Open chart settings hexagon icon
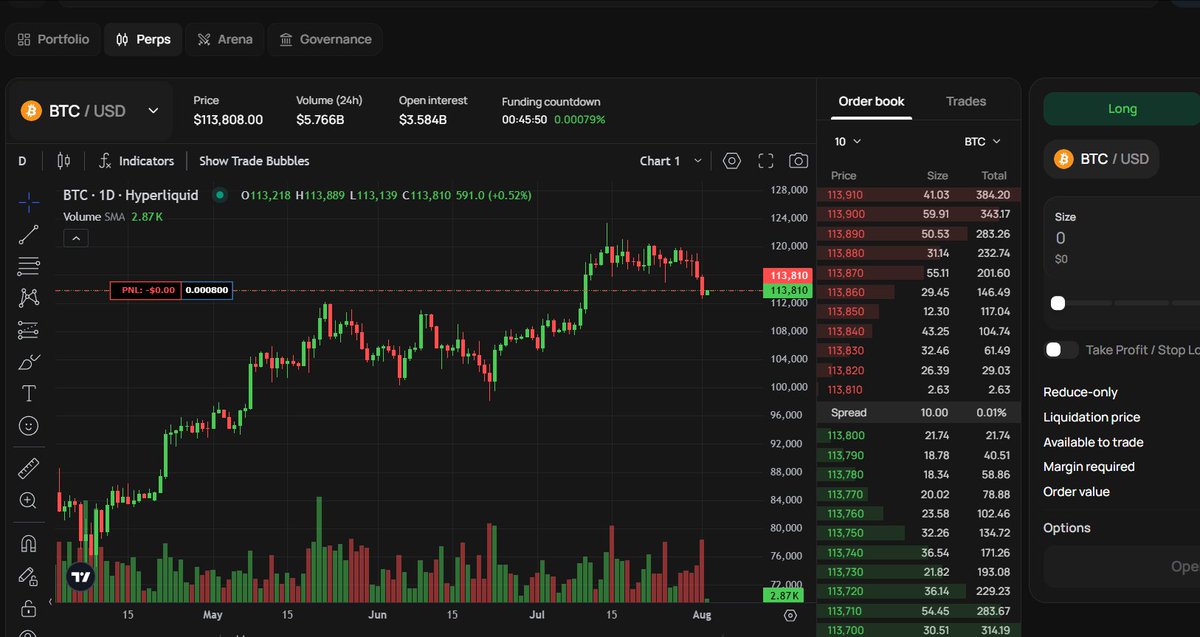Image resolution: width=1200 pixels, height=637 pixels. click(x=732, y=161)
